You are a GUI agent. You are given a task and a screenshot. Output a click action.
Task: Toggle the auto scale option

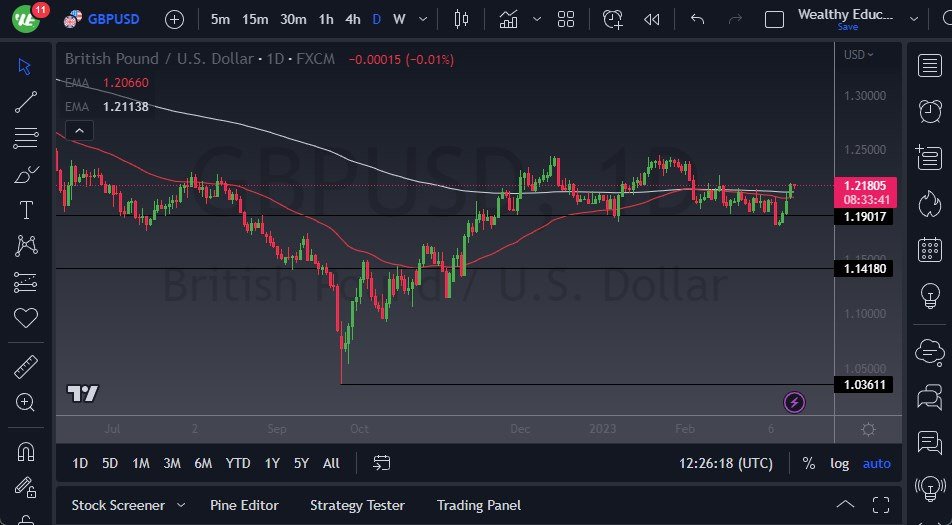tap(876, 463)
